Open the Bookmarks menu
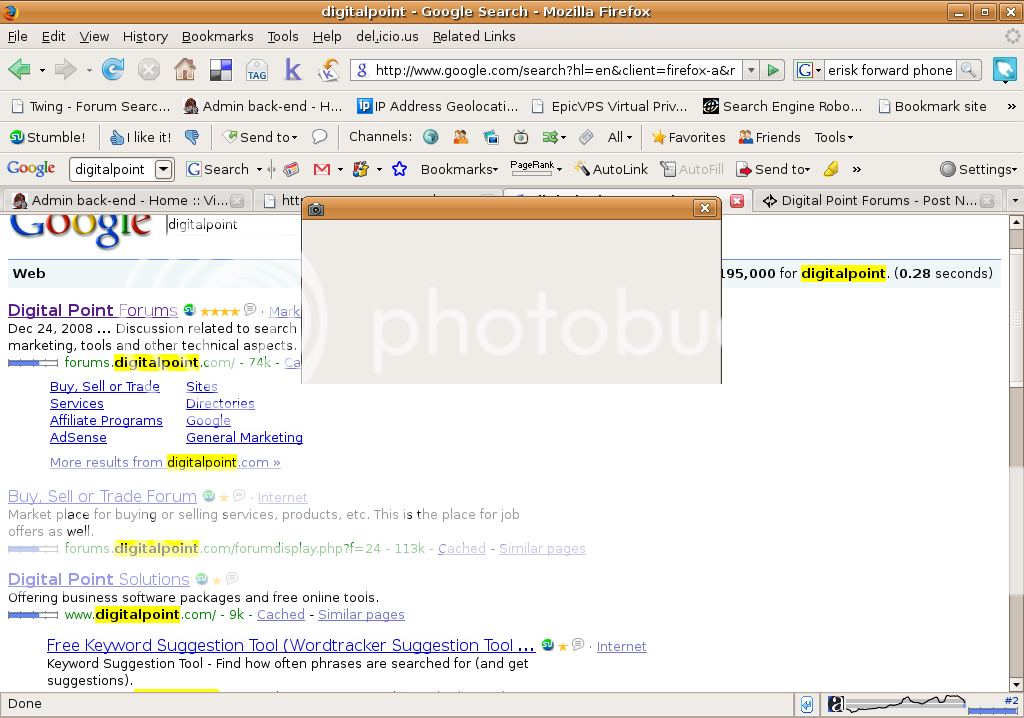1024x718 pixels. (217, 37)
